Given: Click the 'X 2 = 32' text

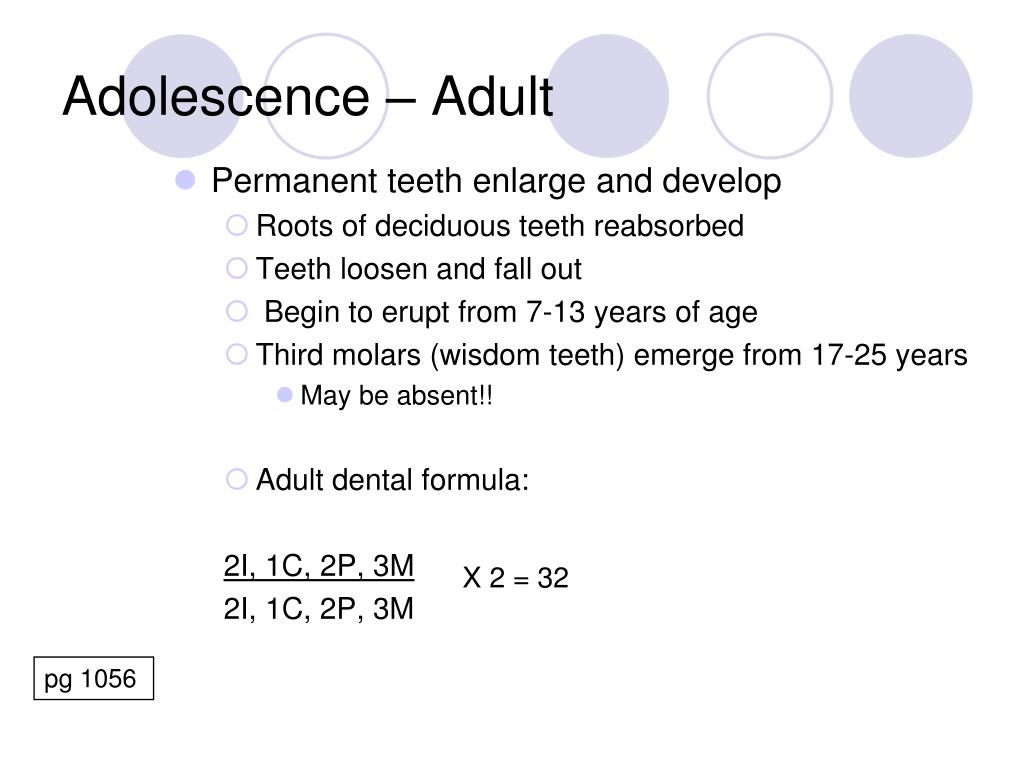Looking at the screenshot, I should click(516, 578).
